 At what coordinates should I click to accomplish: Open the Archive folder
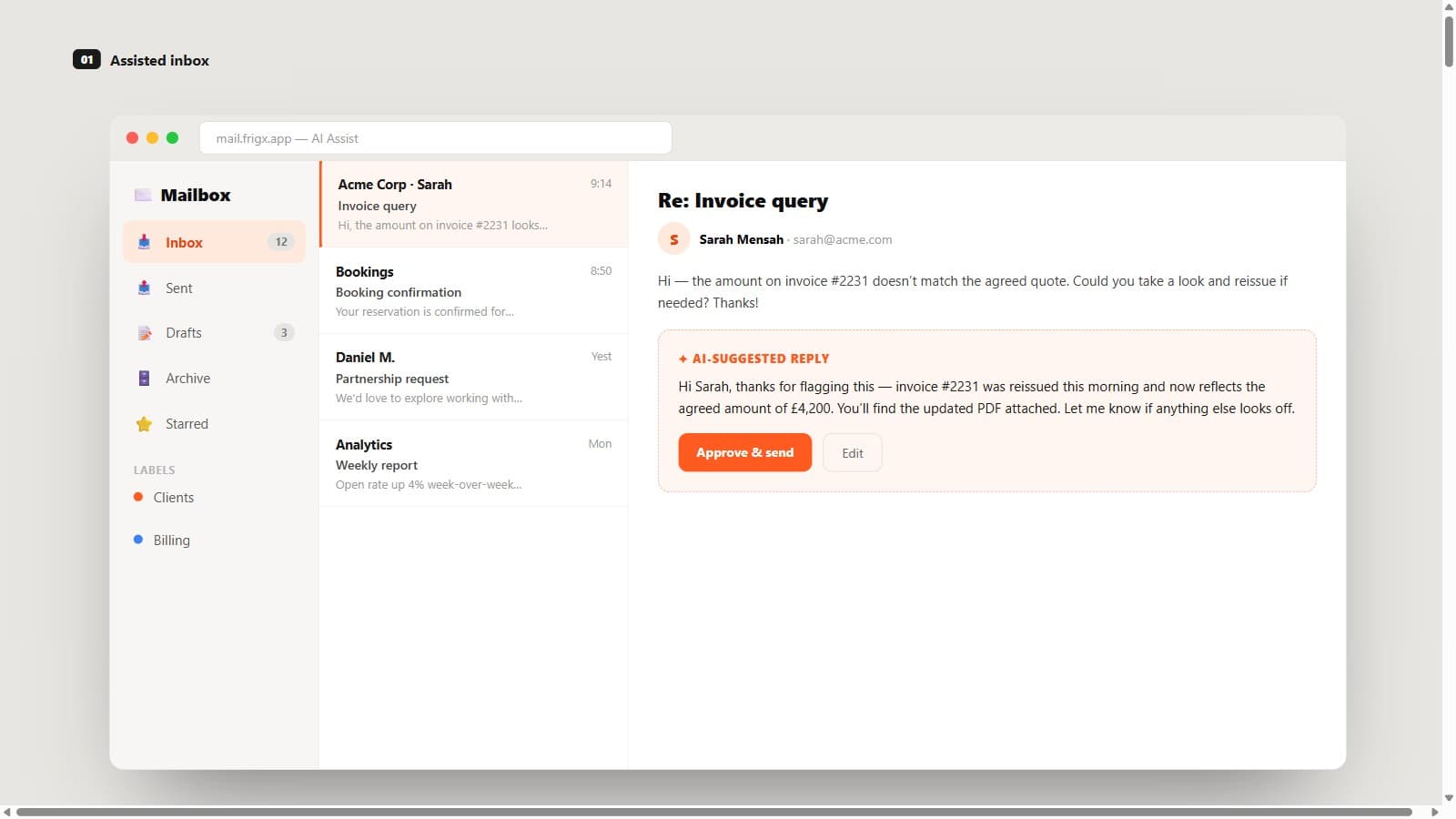click(214, 379)
